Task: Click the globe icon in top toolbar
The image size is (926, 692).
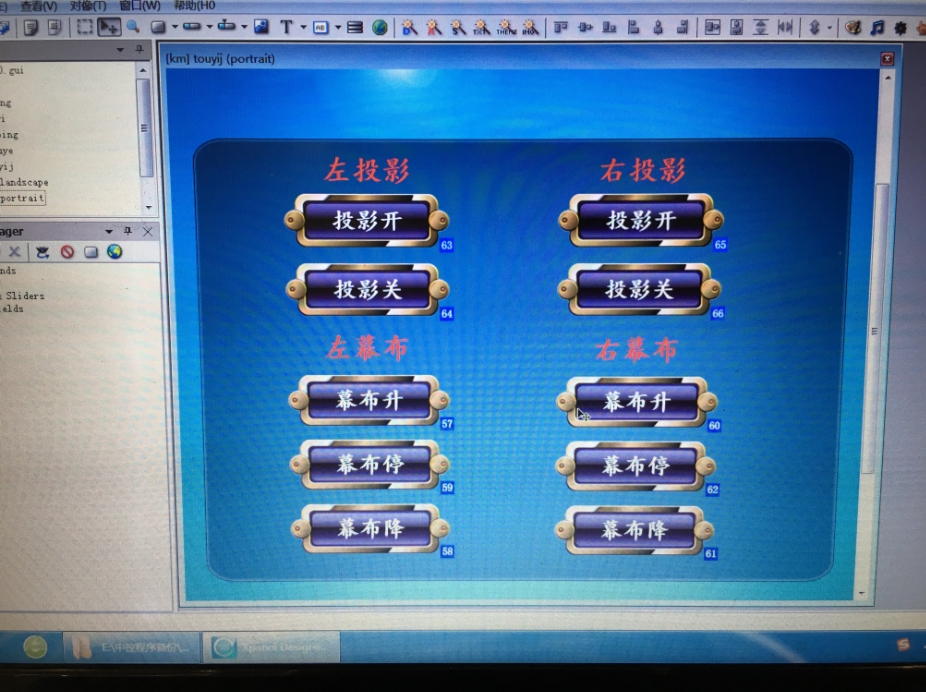Action: point(380,27)
